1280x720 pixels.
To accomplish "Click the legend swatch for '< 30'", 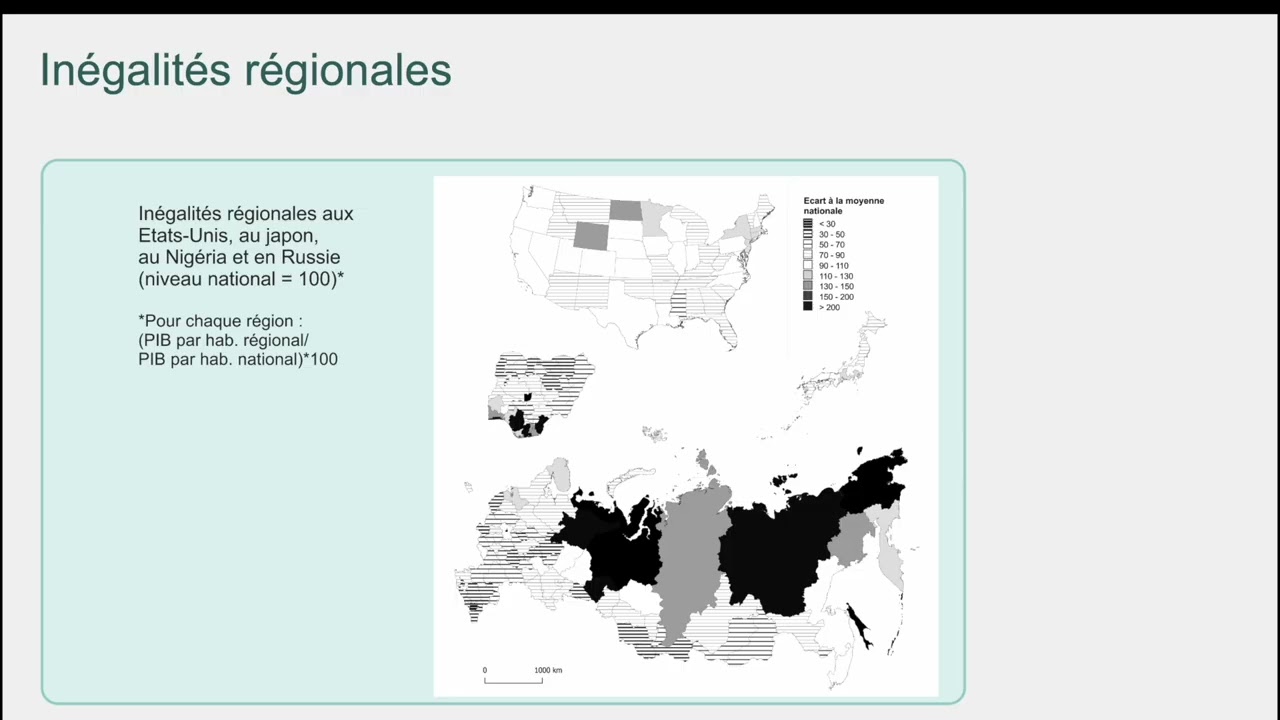I will click(x=808, y=224).
